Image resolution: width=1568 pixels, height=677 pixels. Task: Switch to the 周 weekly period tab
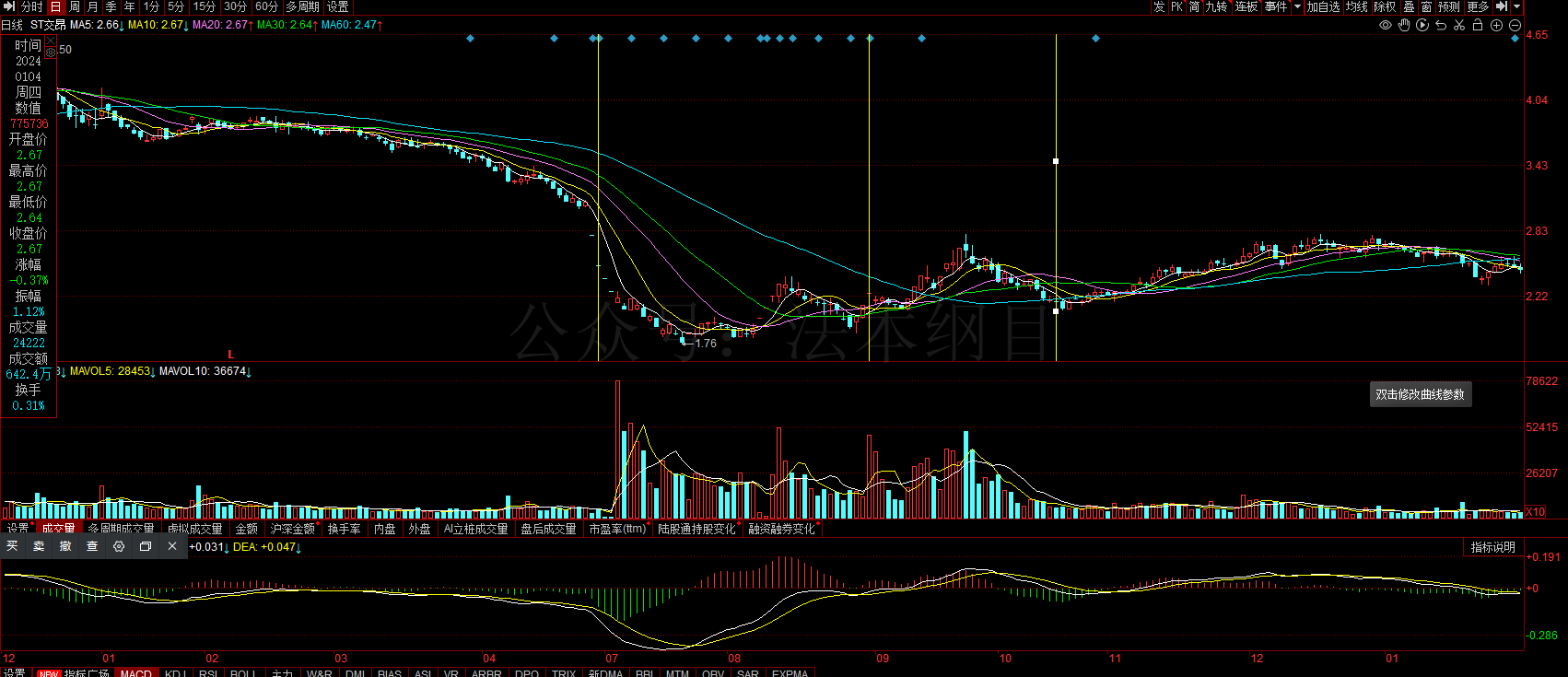coord(75,6)
